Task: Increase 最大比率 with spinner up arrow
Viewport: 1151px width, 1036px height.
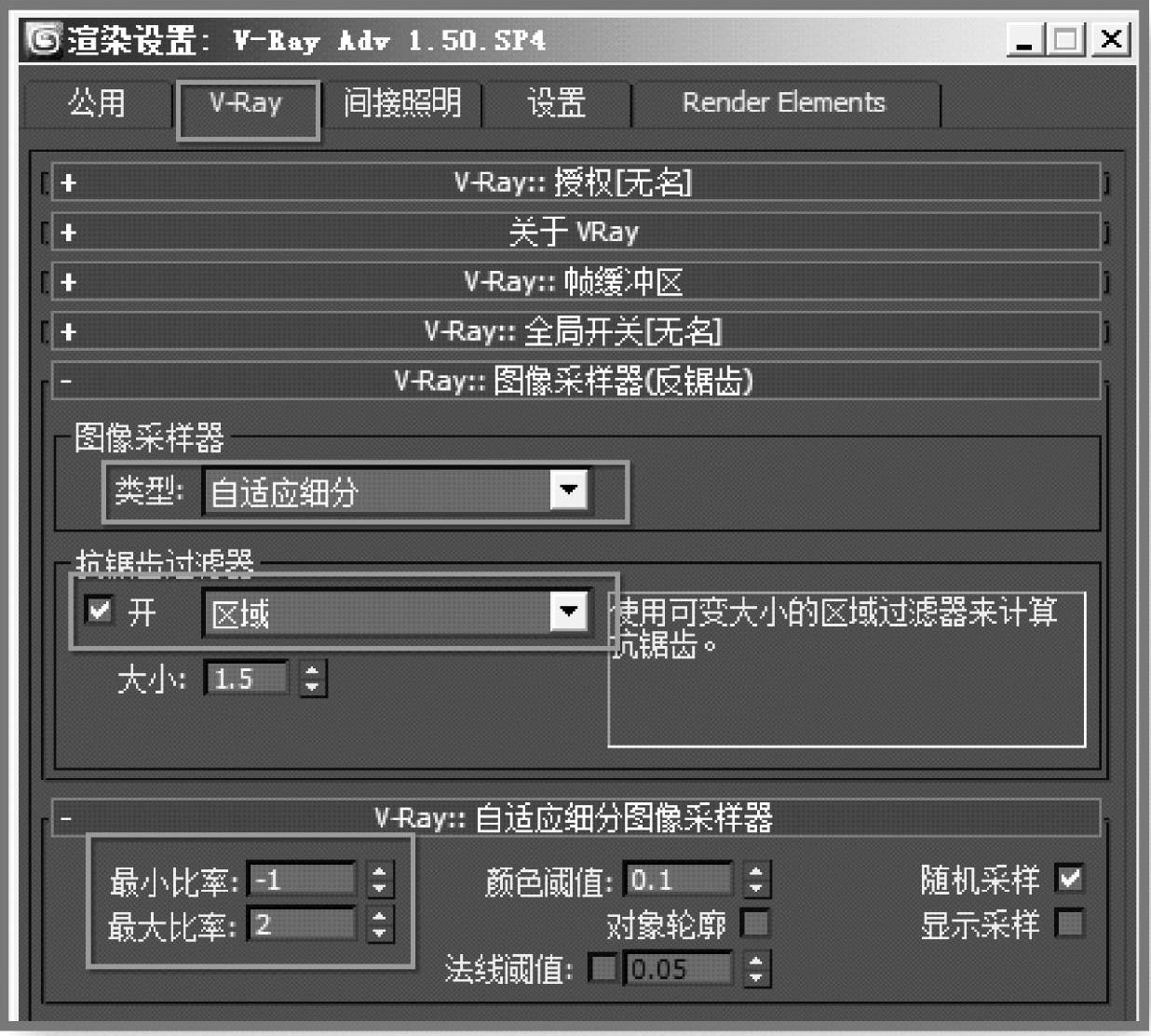Action: click(x=379, y=915)
